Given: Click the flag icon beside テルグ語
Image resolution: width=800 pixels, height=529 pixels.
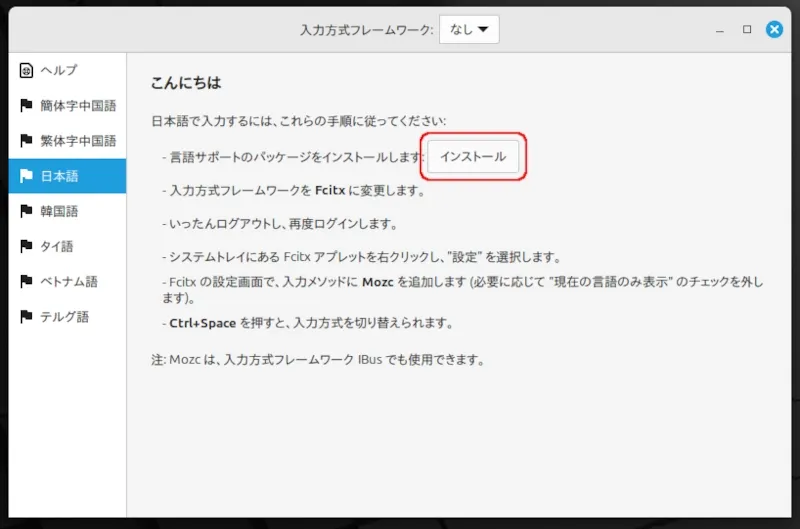Looking at the screenshot, I should pos(26,317).
